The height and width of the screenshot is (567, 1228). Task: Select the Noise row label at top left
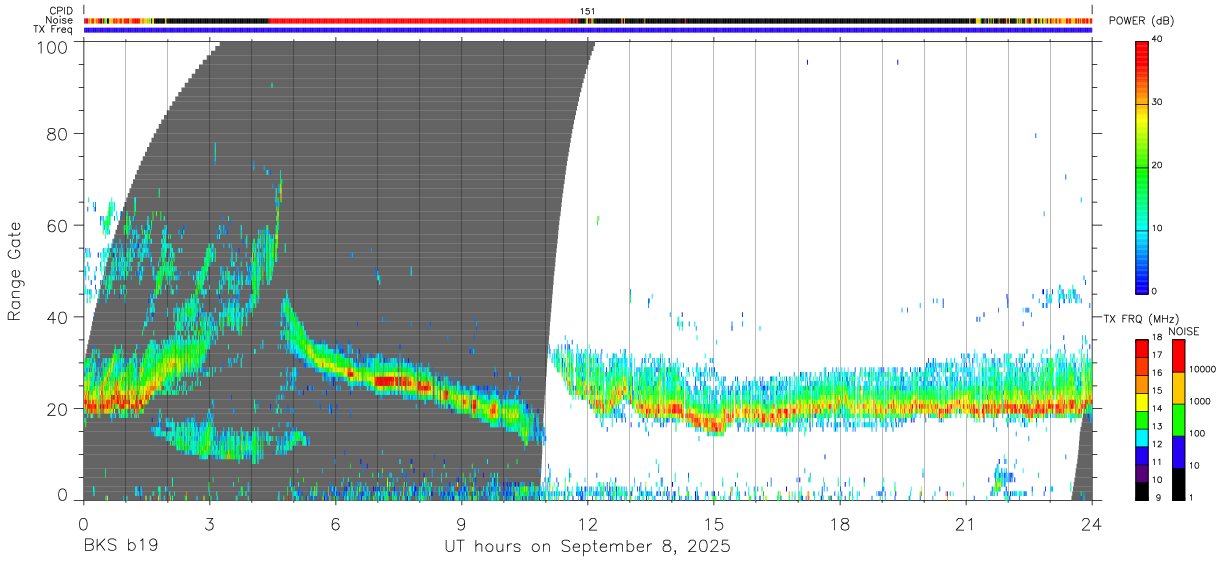(x=61, y=20)
